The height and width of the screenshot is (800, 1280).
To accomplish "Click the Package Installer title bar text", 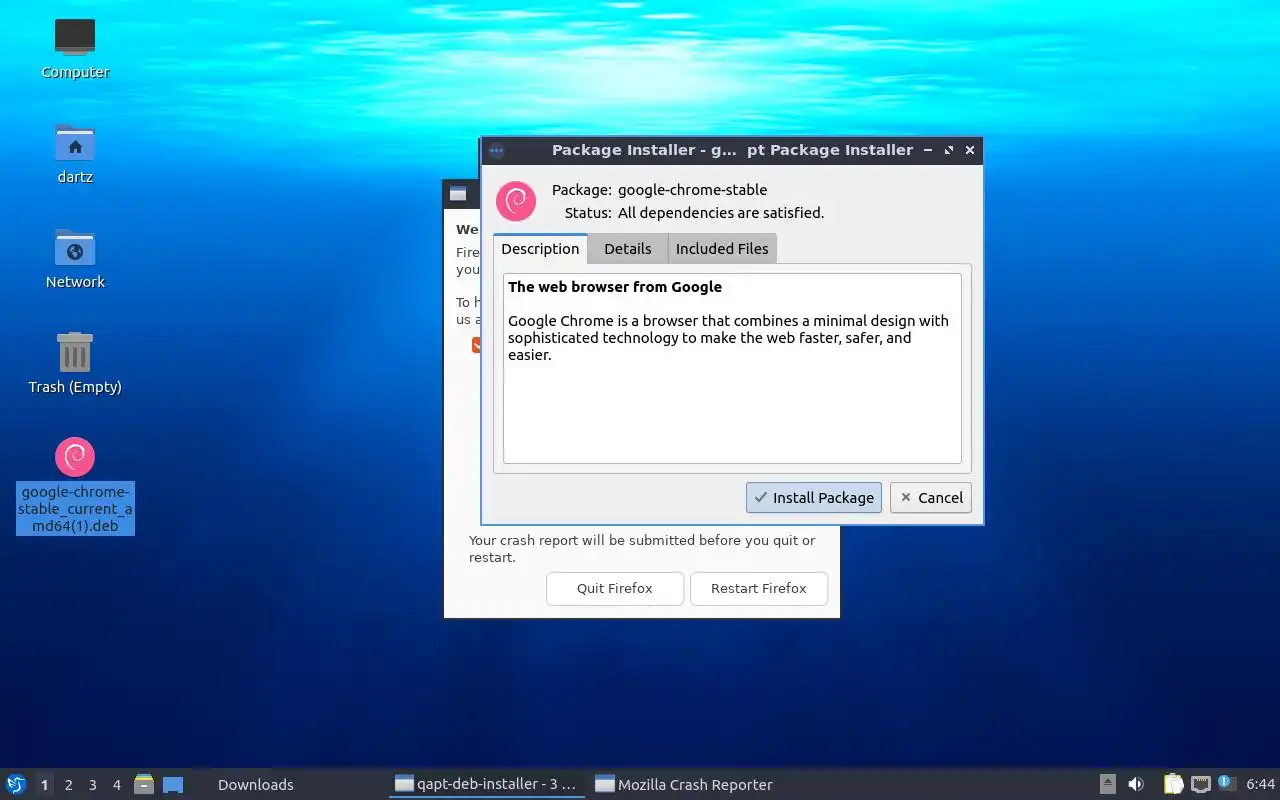I will point(733,150).
